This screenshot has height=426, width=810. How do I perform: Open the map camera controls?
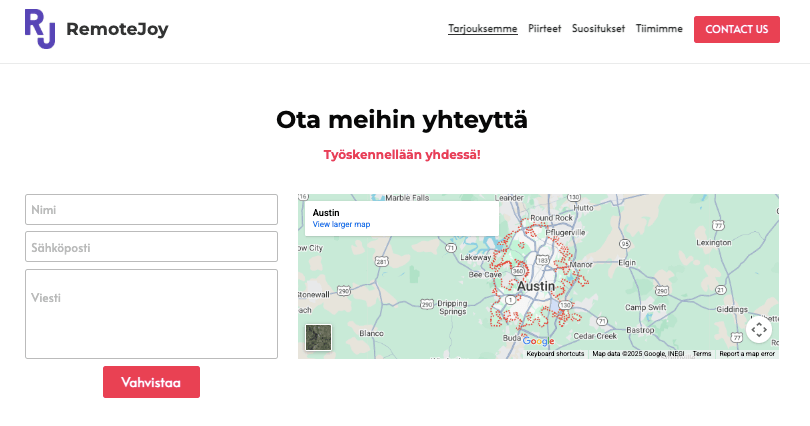pos(759,329)
